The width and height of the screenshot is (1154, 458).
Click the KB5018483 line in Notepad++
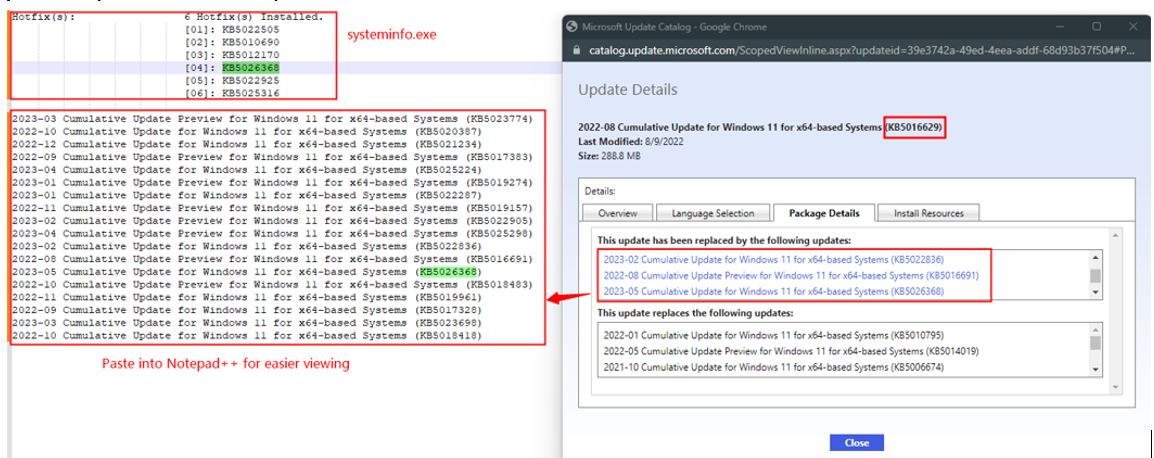pos(272,284)
